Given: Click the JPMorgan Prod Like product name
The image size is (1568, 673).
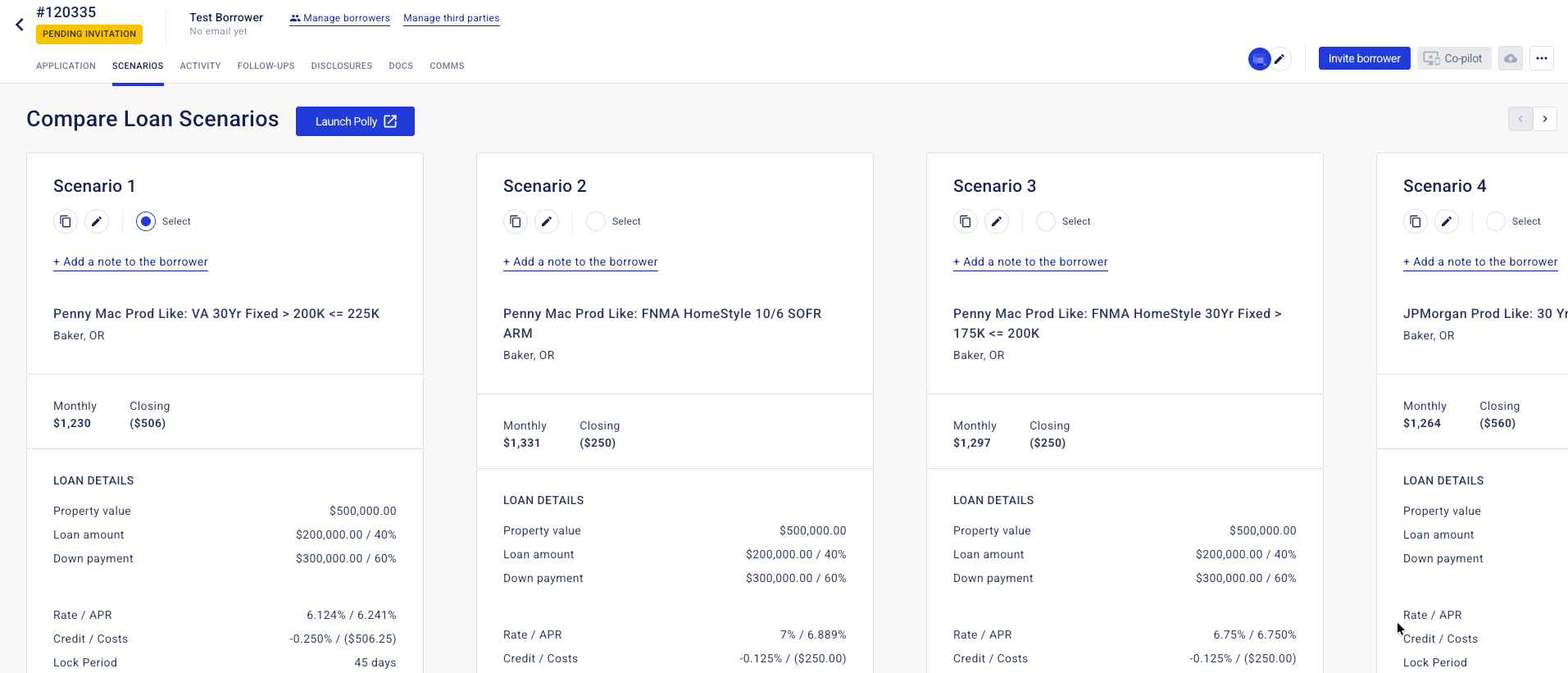Looking at the screenshot, I should point(1485,314).
